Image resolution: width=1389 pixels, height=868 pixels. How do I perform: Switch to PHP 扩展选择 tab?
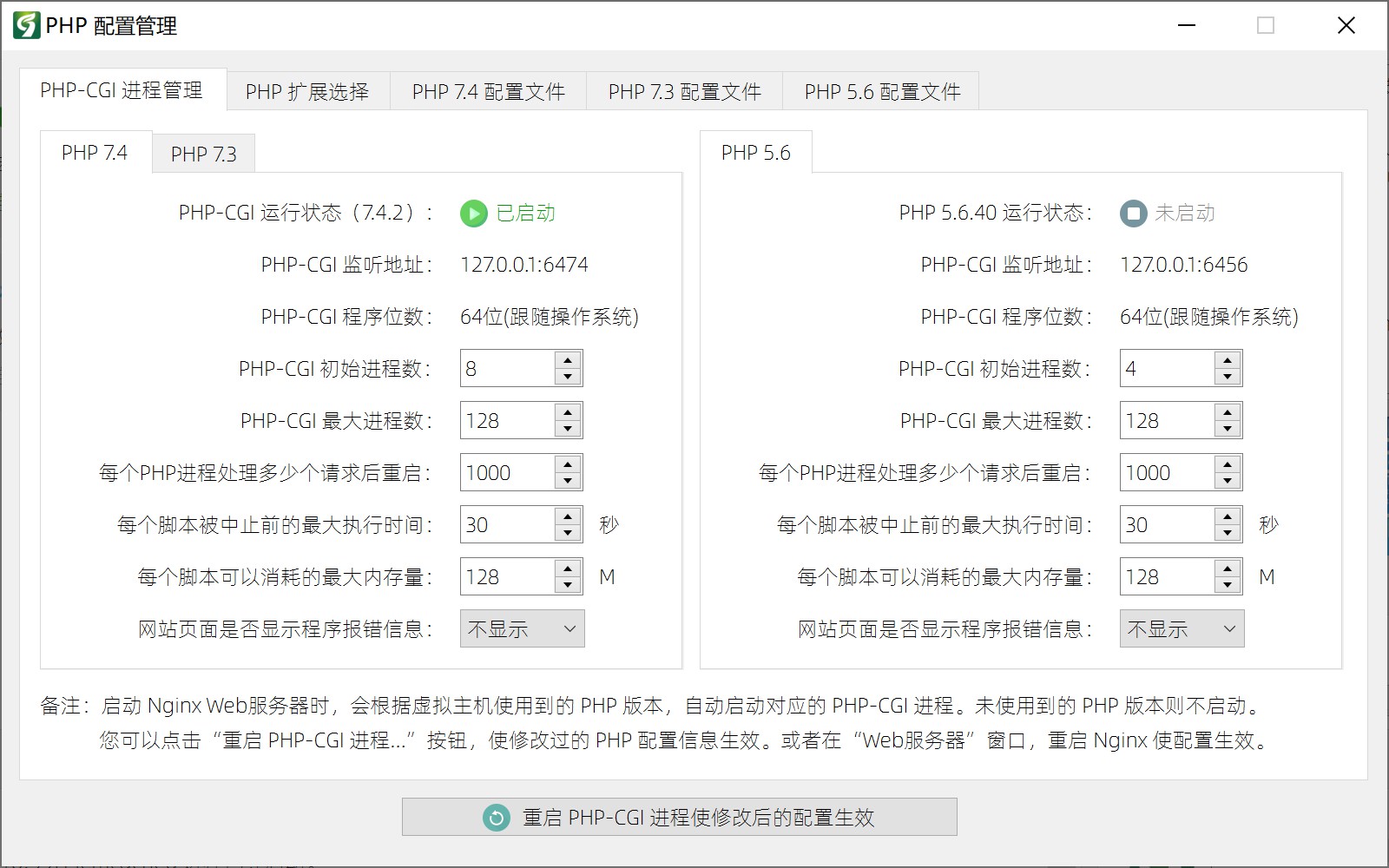307,92
